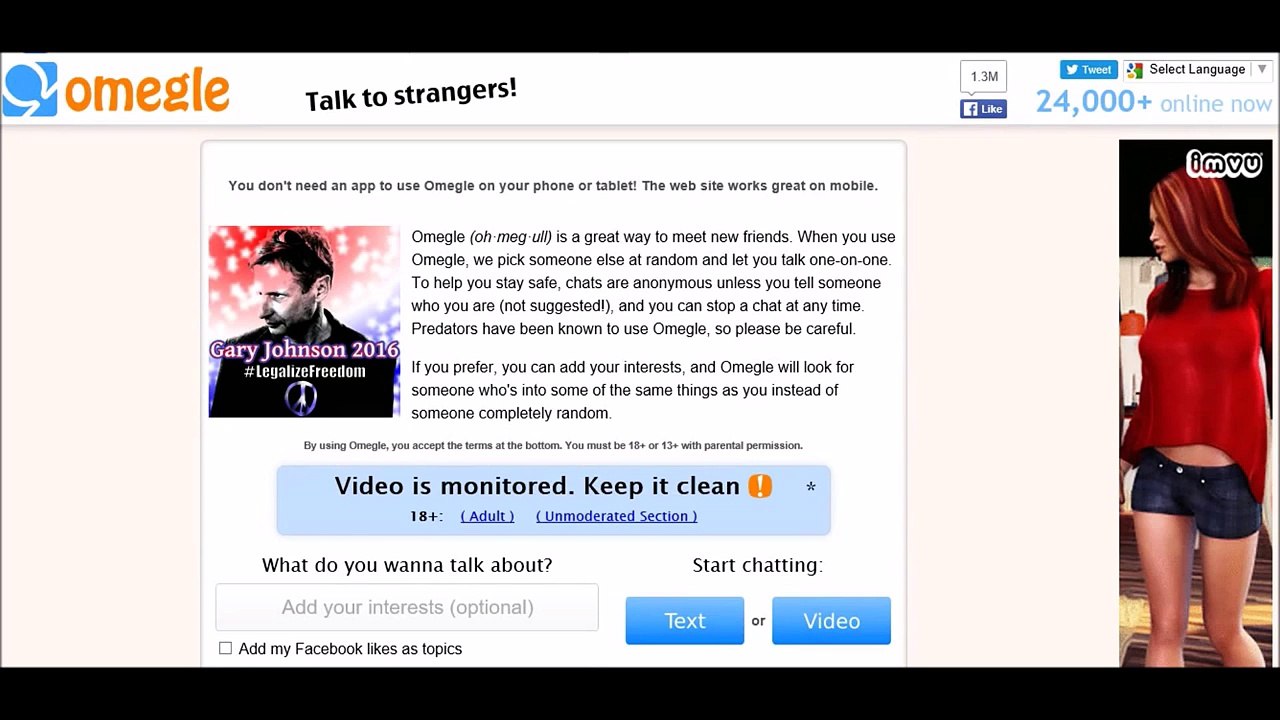Image resolution: width=1280 pixels, height=720 pixels.
Task: Click the Gary Johnson 2016 image
Action: click(304, 321)
